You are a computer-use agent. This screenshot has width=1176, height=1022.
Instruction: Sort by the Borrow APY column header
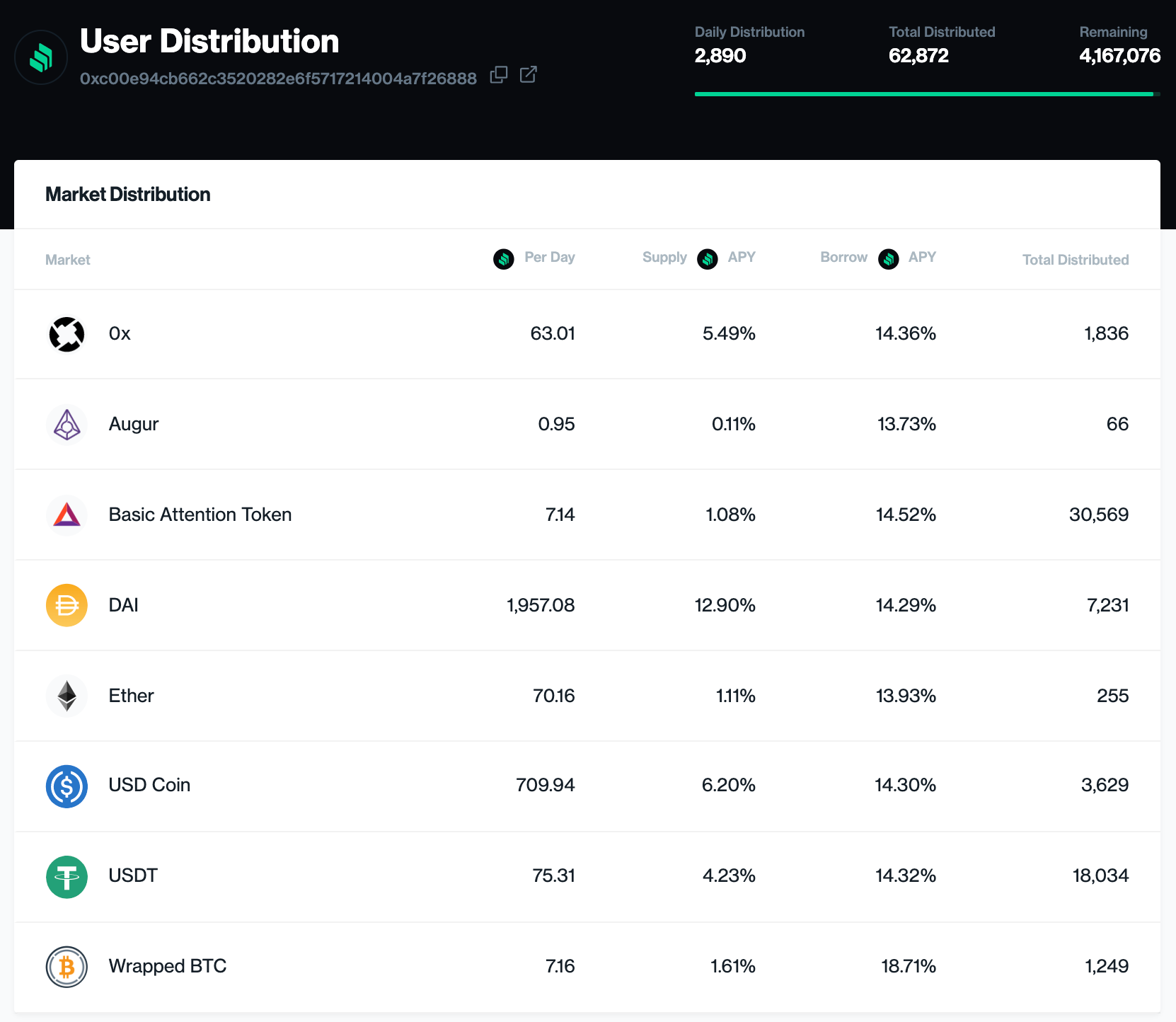878,258
